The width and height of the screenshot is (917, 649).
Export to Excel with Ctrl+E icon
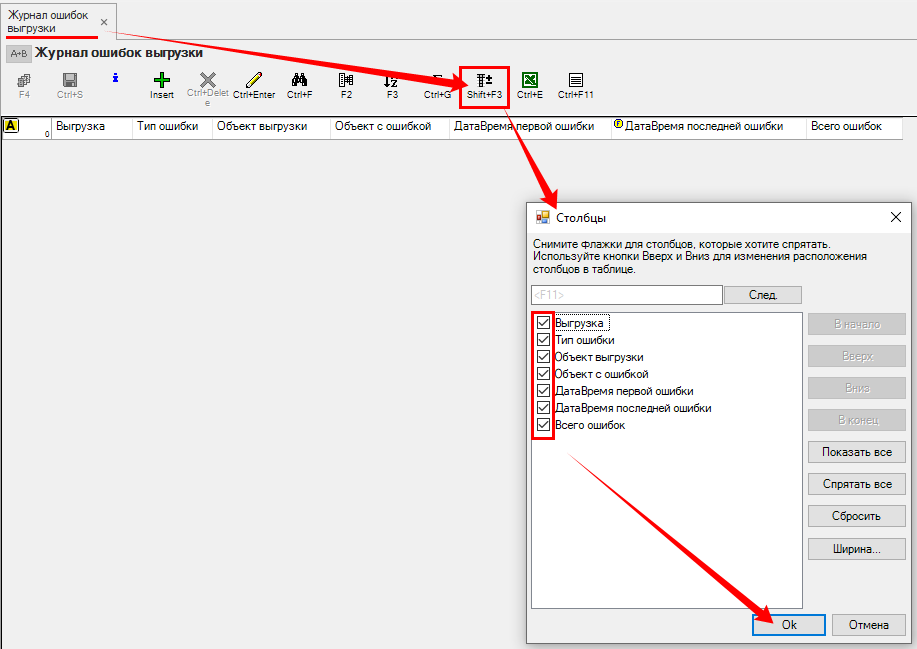pos(530,80)
